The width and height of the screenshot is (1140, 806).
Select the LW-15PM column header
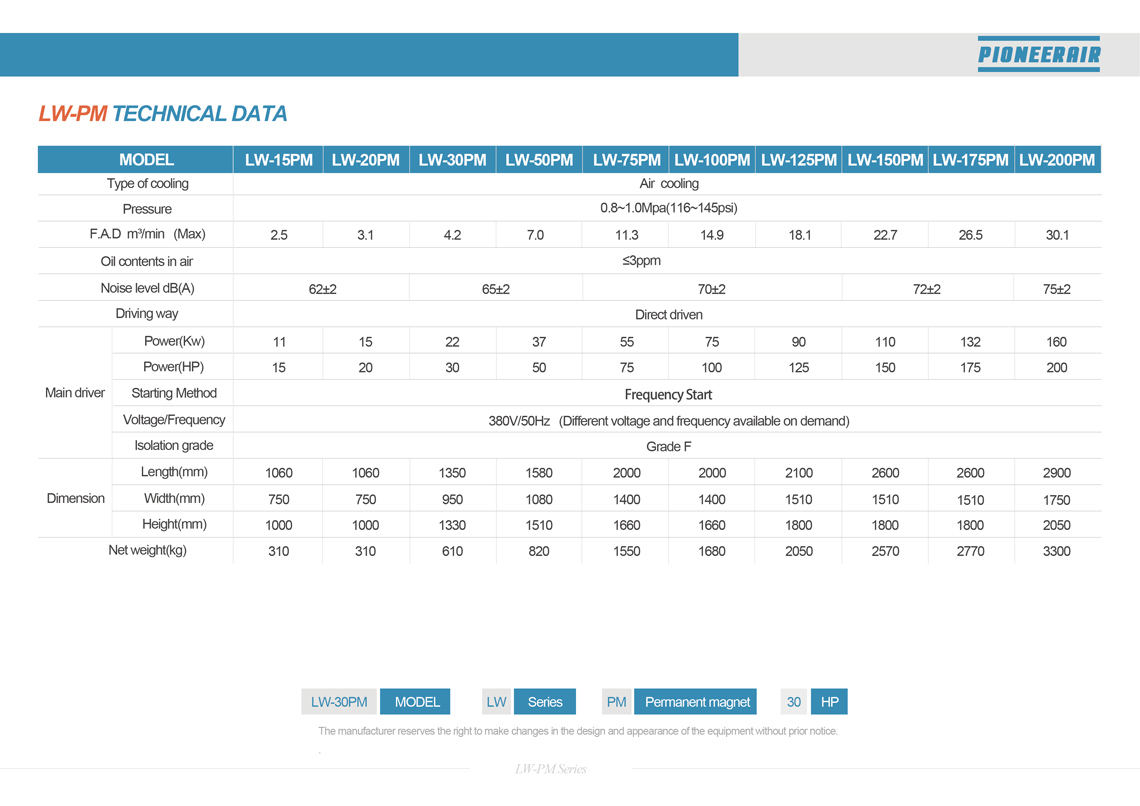pos(278,160)
